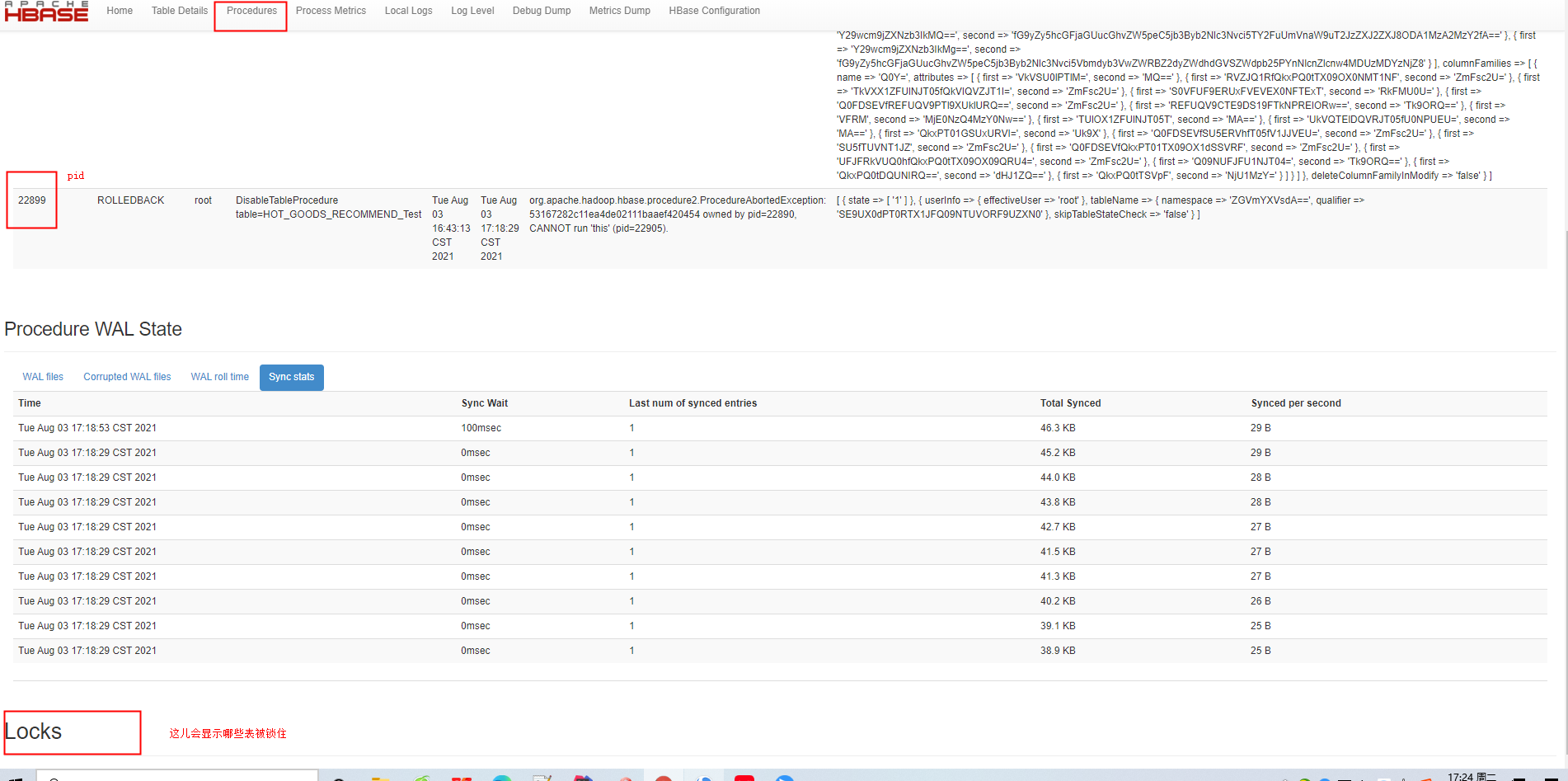
Task: Click the Locks section heading
Action: click(x=33, y=732)
